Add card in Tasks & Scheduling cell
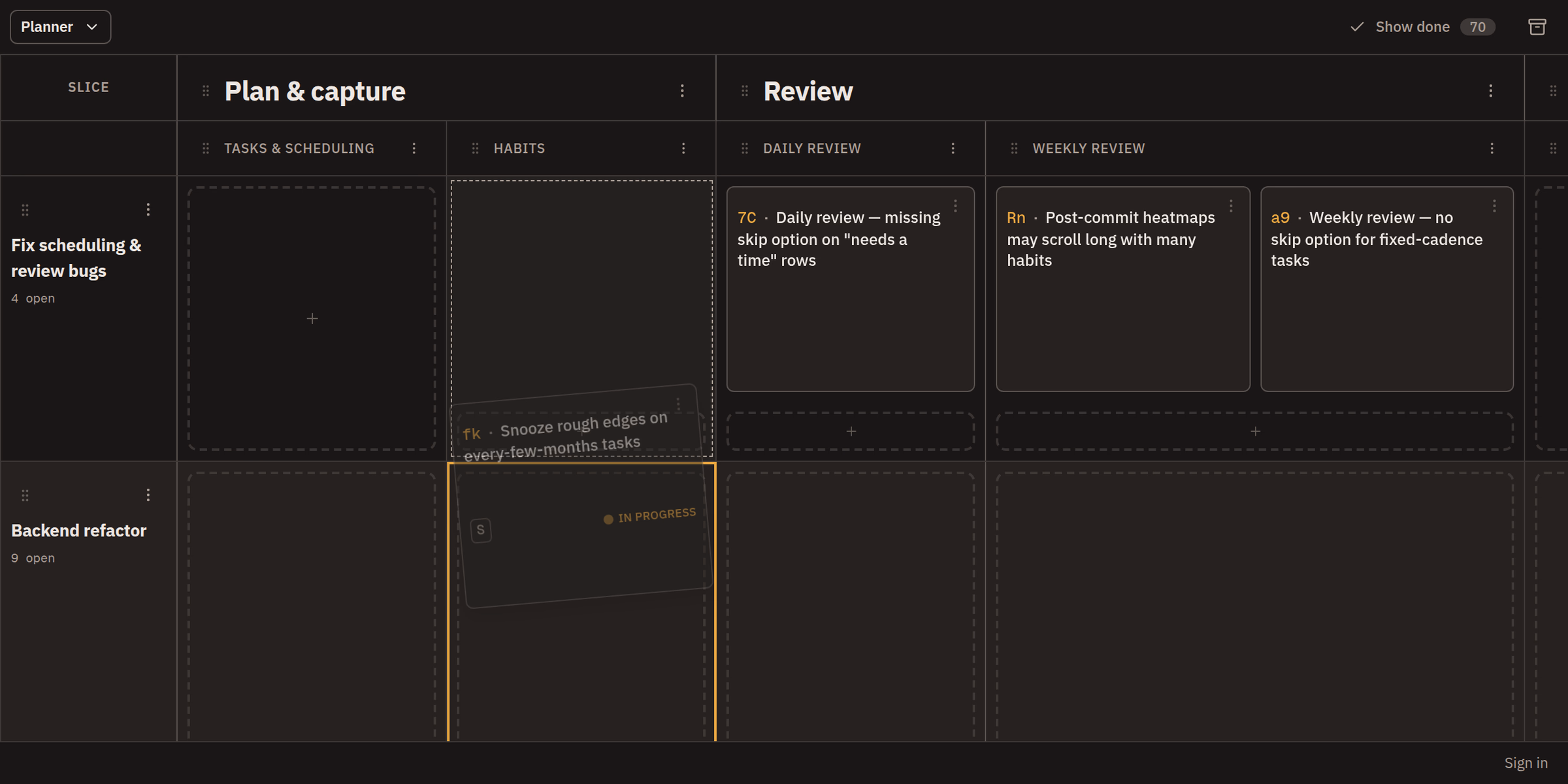 click(x=312, y=318)
